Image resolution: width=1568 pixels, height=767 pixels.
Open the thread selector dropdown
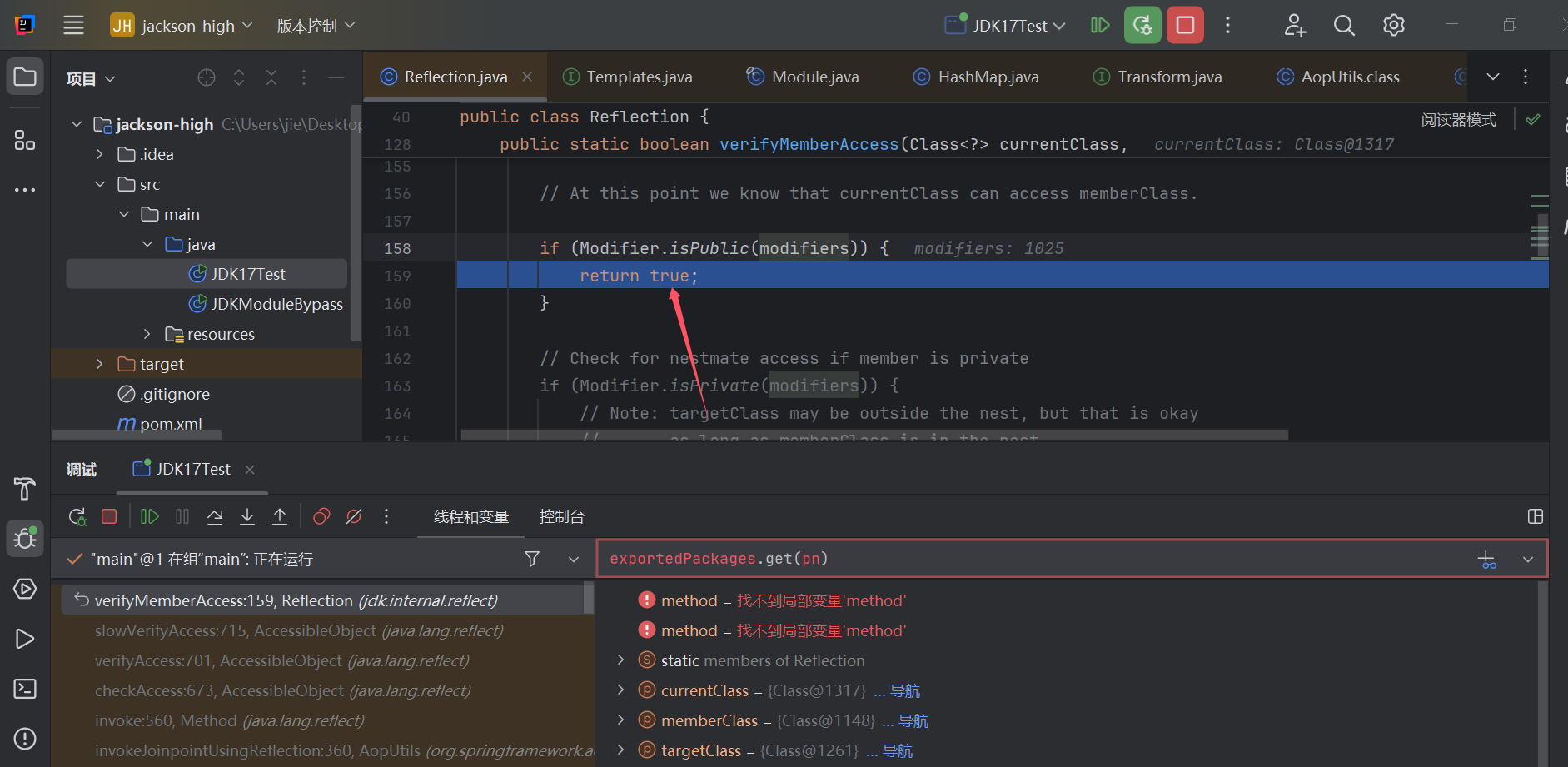point(574,559)
